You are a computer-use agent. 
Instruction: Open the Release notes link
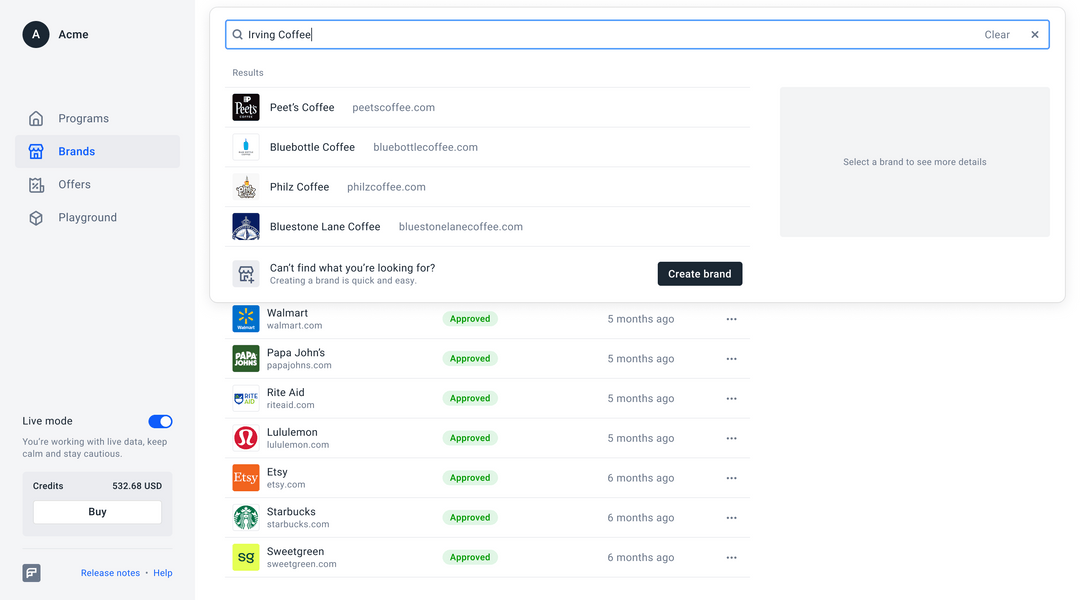(x=110, y=573)
